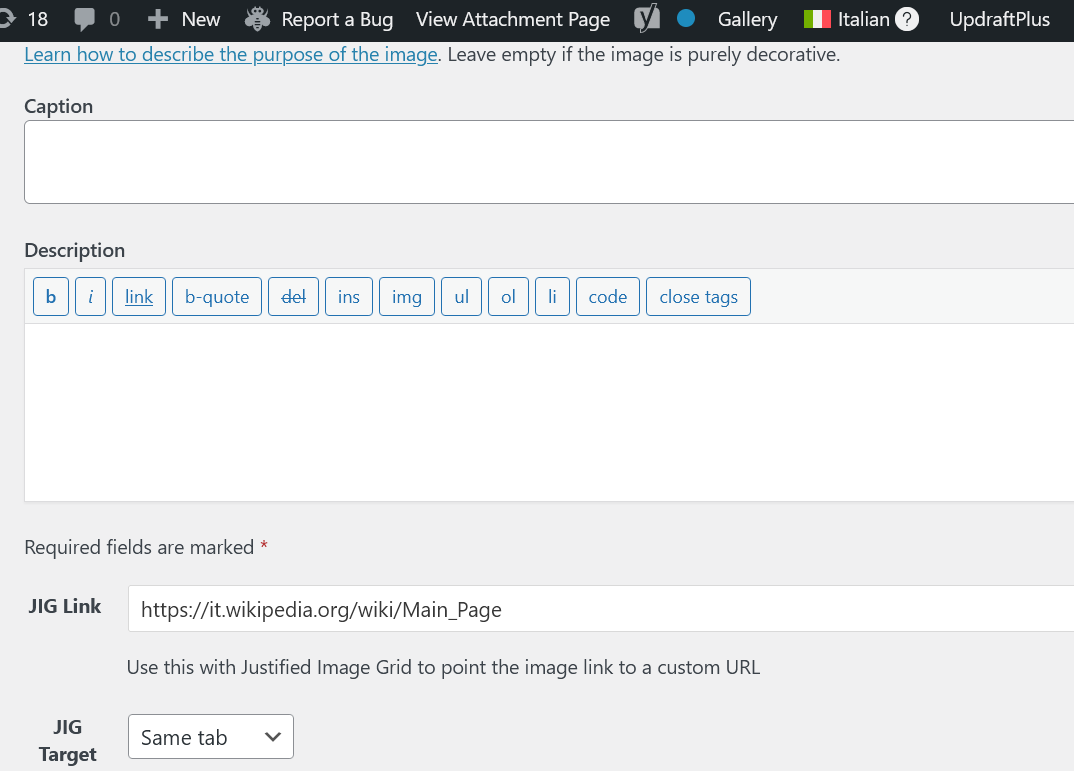Open the Yoast SEO icon in admin bar

(647, 19)
